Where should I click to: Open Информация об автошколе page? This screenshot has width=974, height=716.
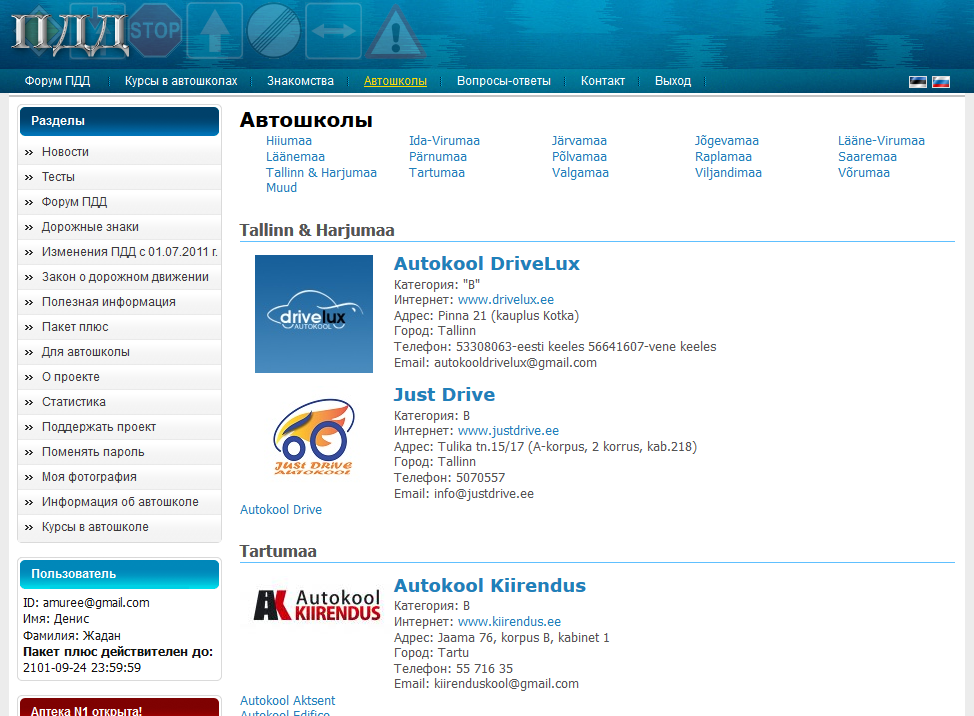[119, 502]
